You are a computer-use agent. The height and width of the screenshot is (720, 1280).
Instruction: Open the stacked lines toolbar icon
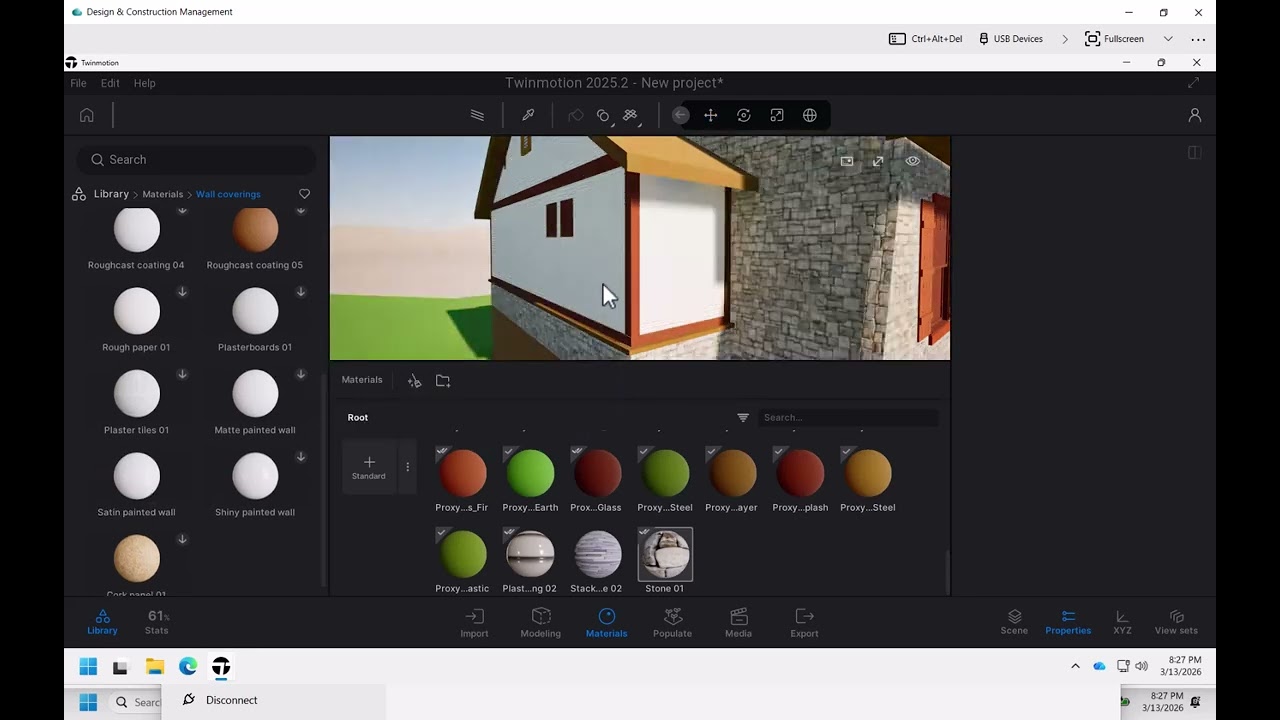coord(477,115)
